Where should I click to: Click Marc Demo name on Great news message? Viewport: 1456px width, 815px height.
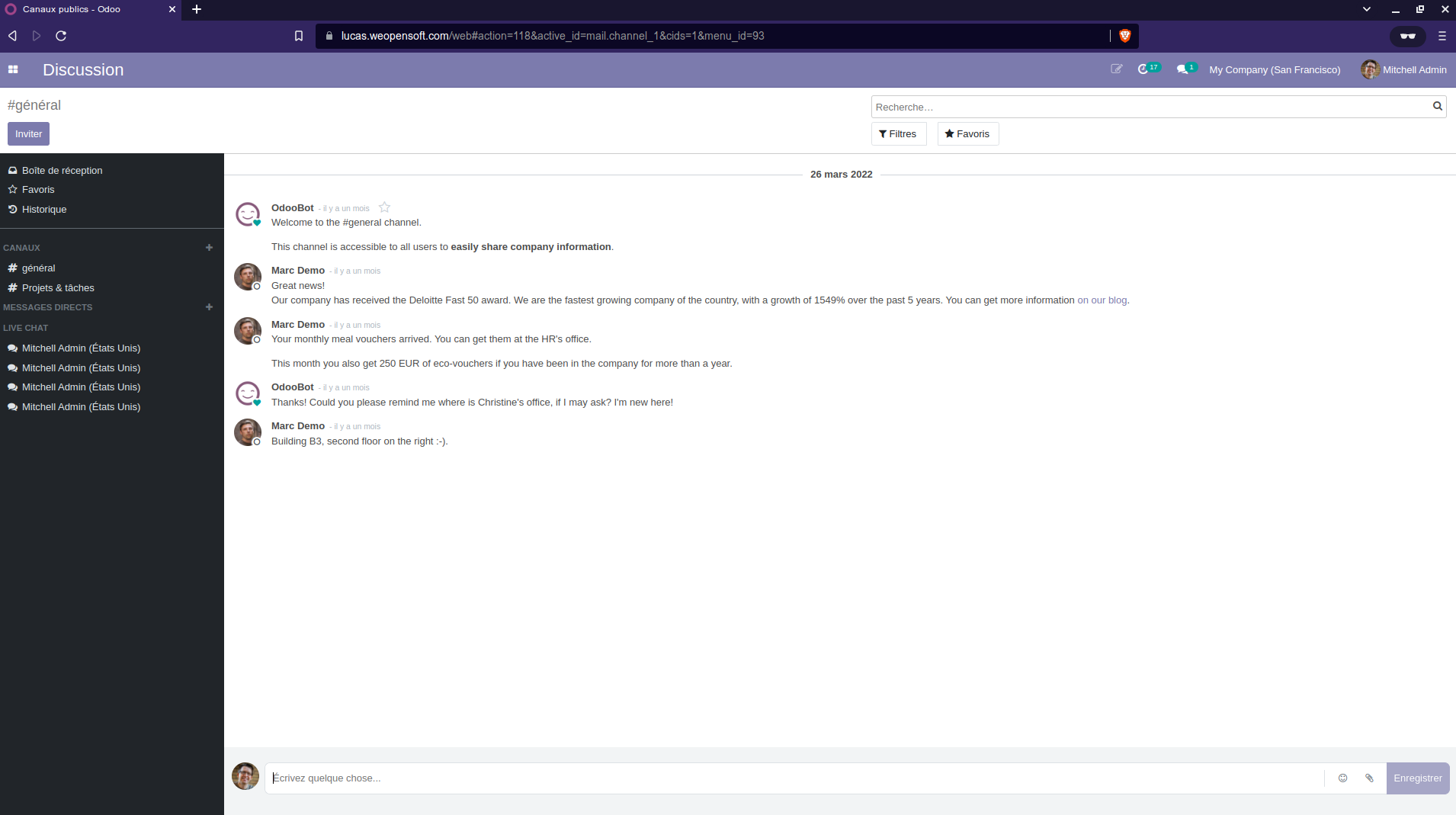298,271
